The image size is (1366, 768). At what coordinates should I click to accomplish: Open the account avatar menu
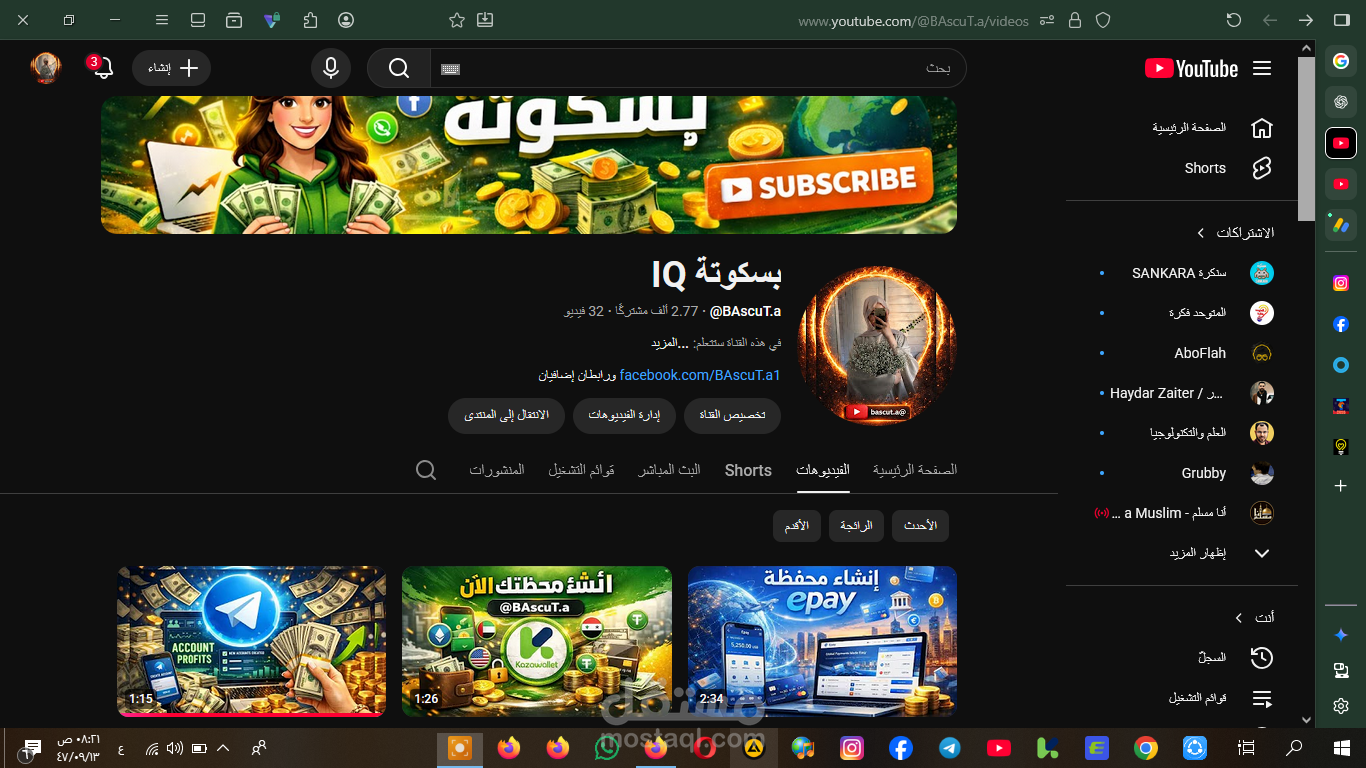46,68
